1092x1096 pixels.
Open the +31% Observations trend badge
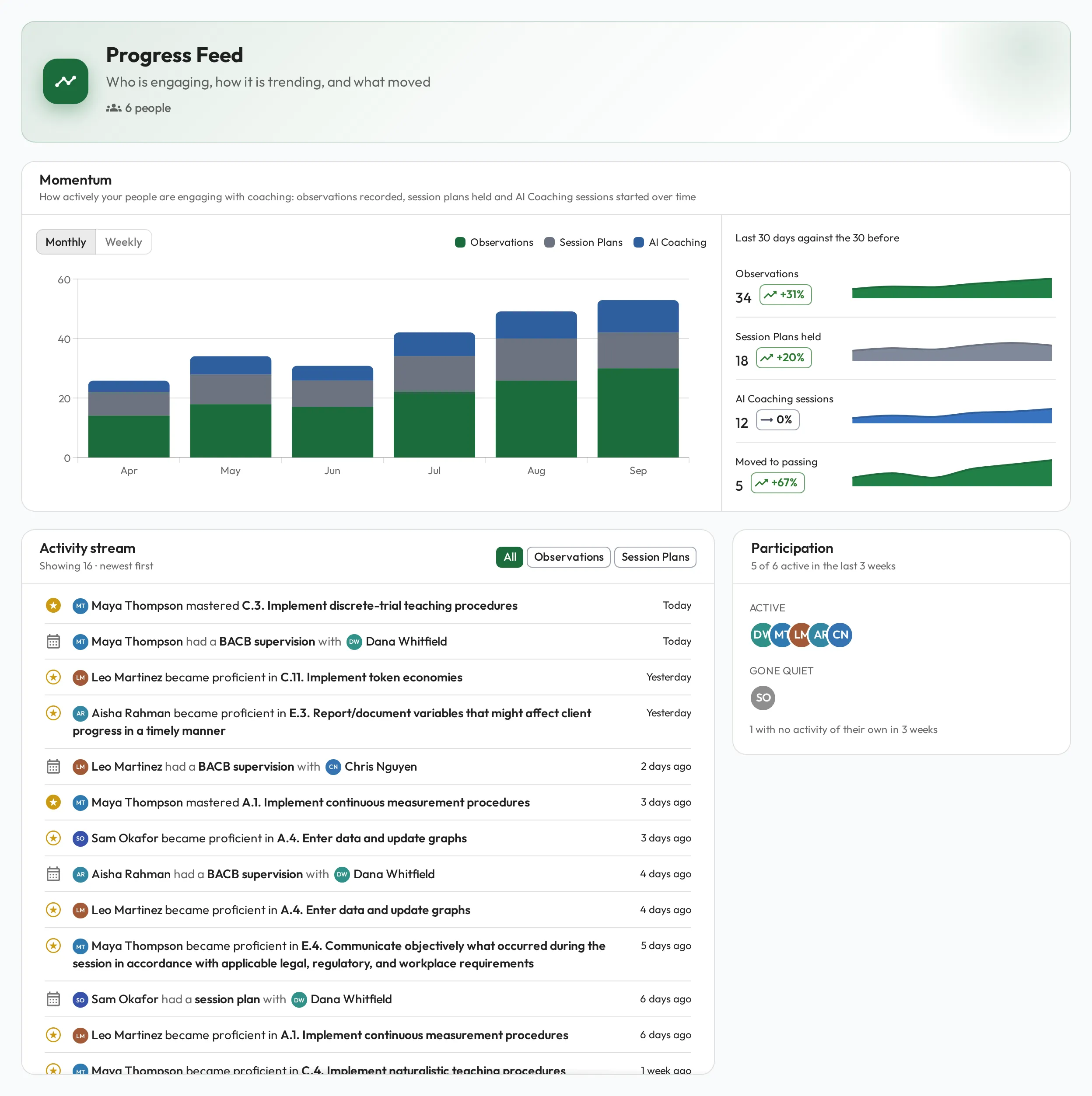[785, 294]
